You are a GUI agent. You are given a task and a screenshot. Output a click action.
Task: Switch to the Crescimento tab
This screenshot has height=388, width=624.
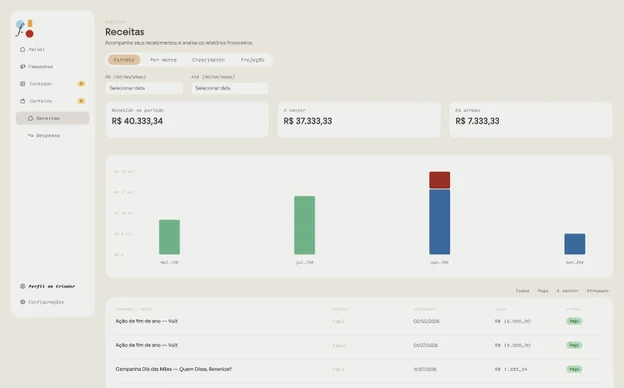pyautogui.click(x=208, y=60)
